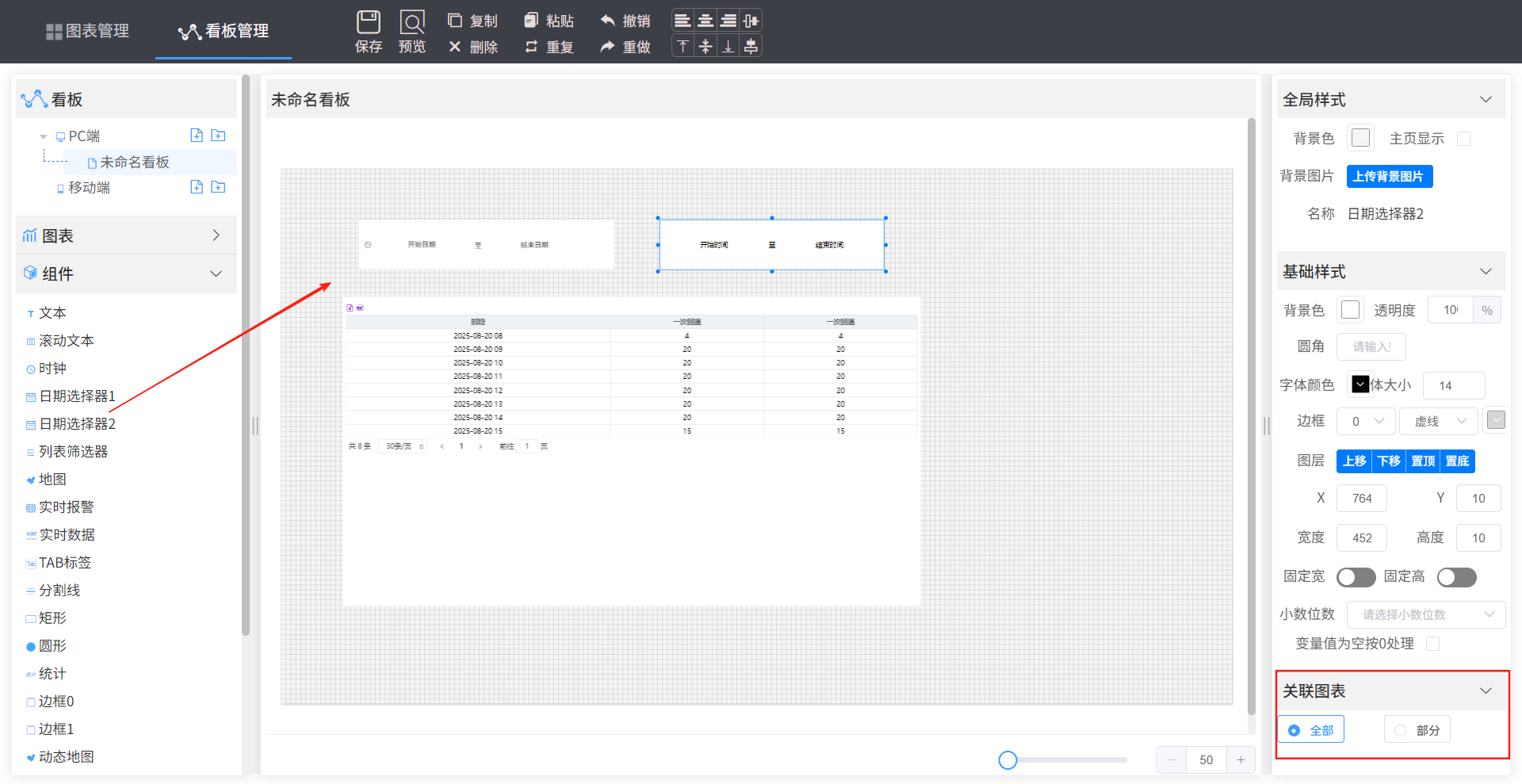1522x784 pixels.
Task: Click the 宽度 input field
Action: (1361, 538)
